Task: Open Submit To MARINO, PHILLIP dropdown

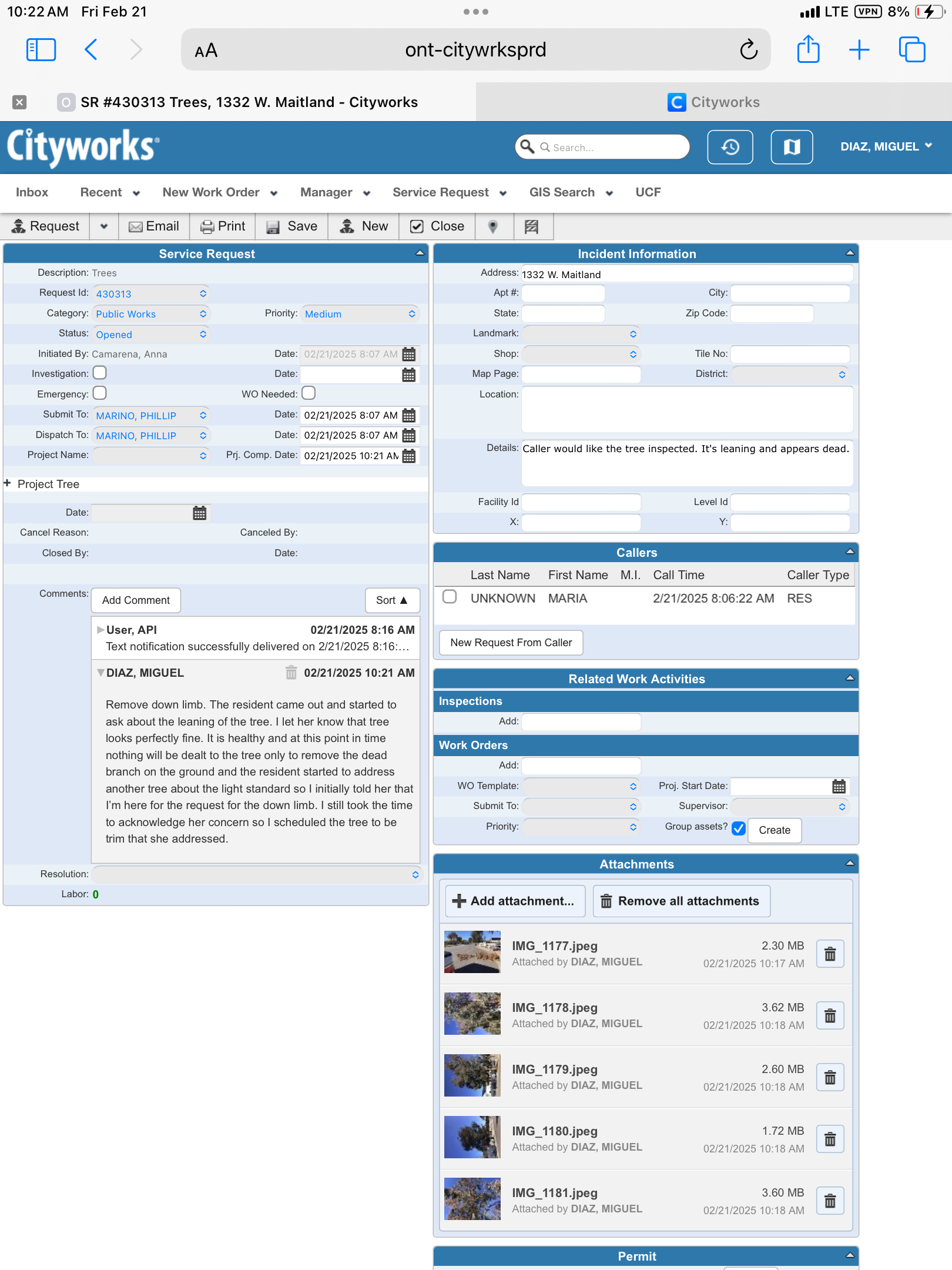Action: tap(151, 416)
